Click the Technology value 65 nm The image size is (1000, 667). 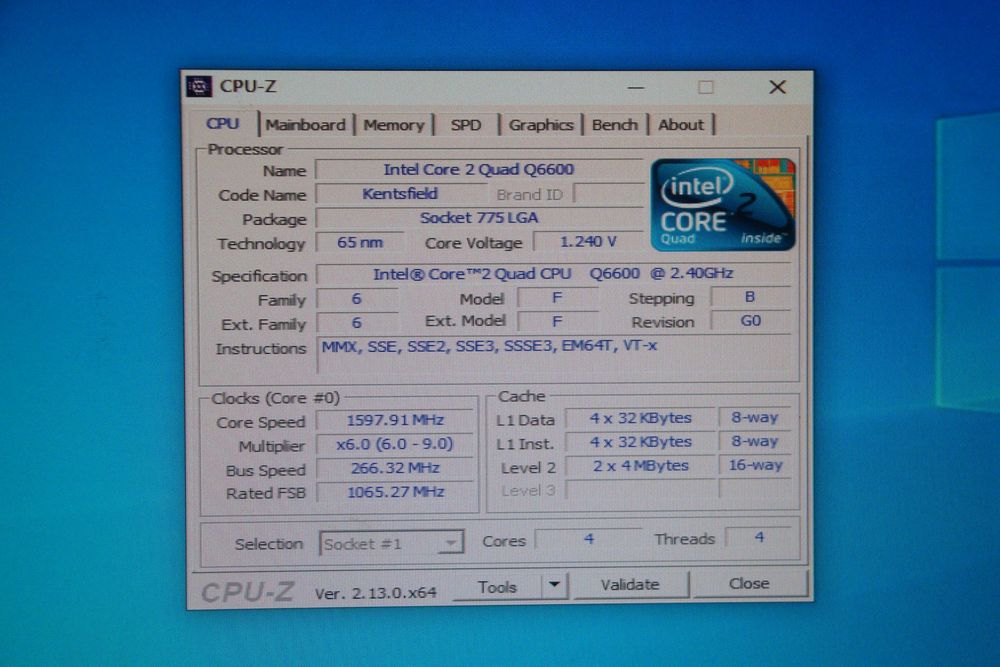click(x=360, y=243)
